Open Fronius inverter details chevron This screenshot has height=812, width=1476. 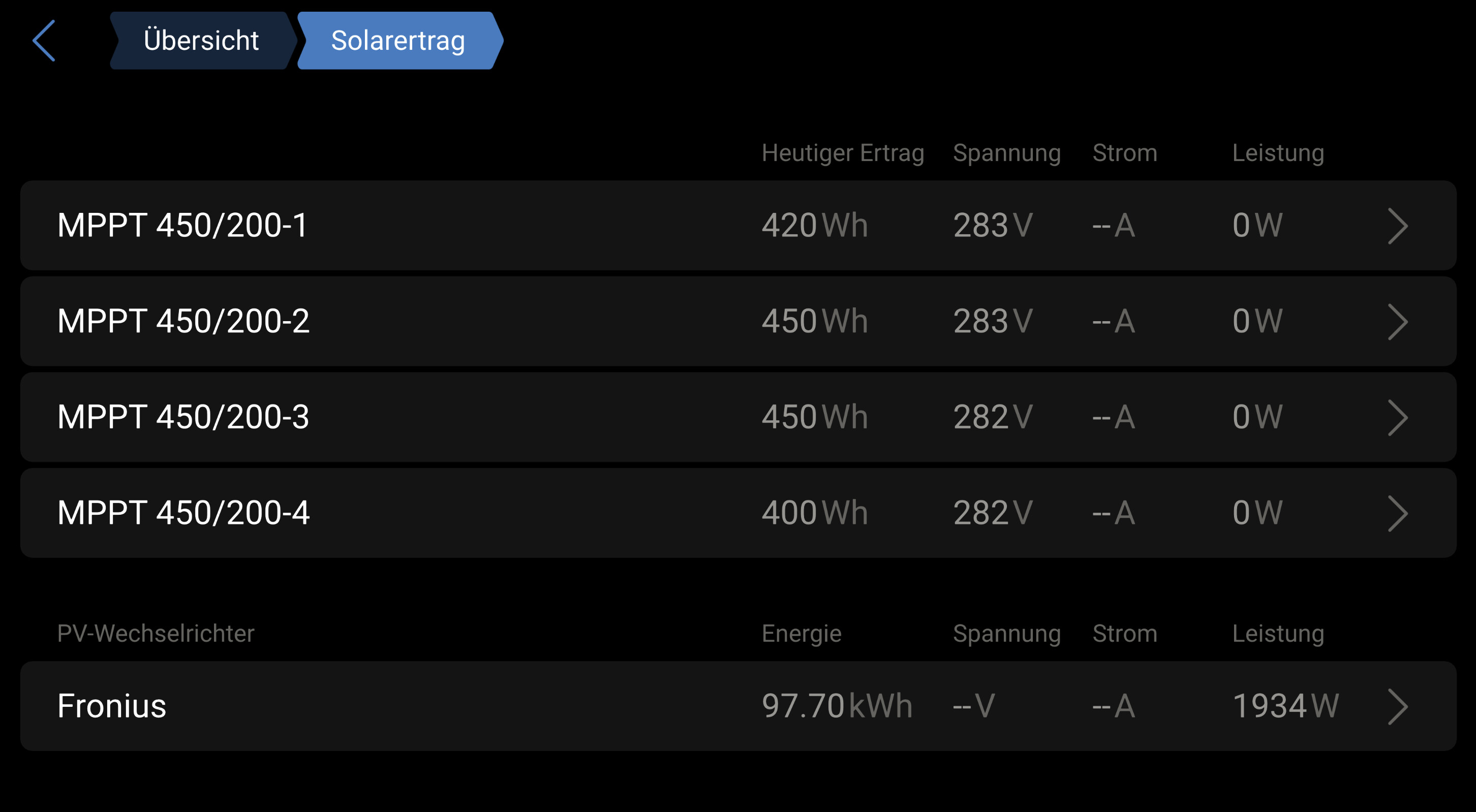[x=1398, y=706]
